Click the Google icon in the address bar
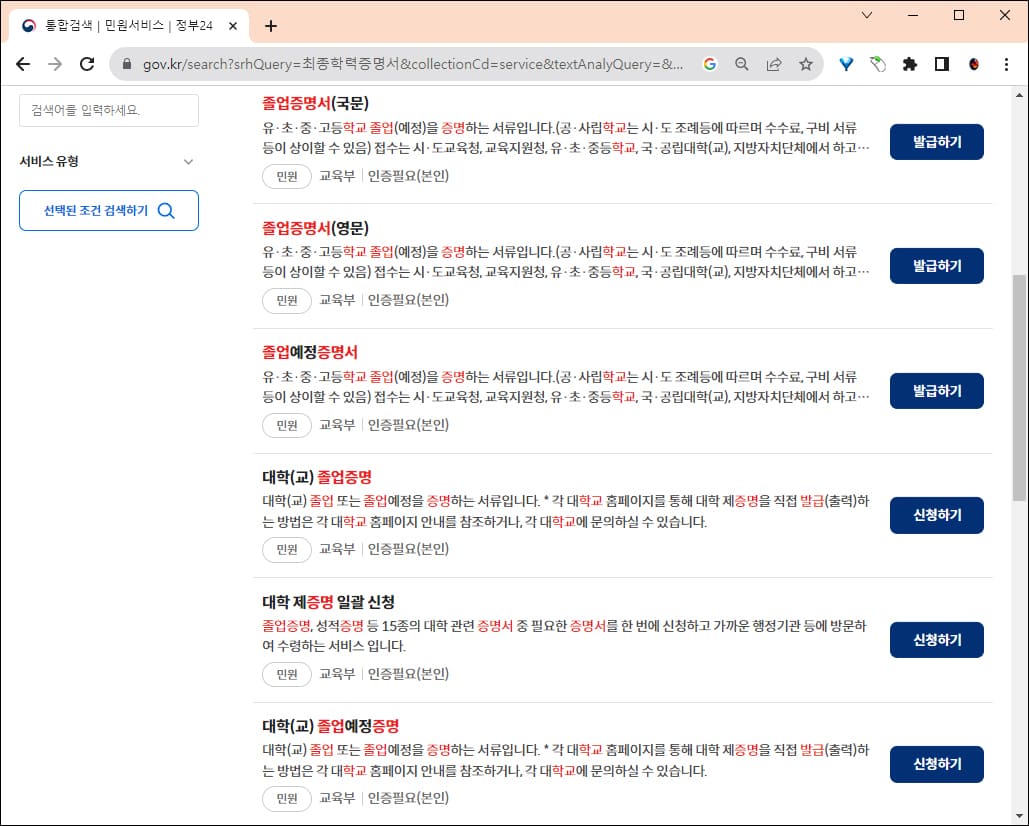The height and width of the screenshot is (826, 1029). point(710,62)
